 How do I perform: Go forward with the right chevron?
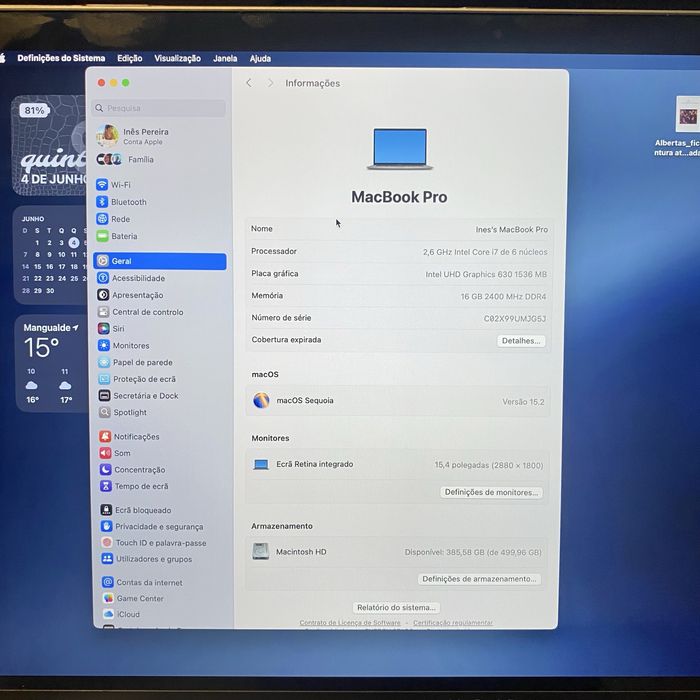pyautogui.click(x=270, y=83)
